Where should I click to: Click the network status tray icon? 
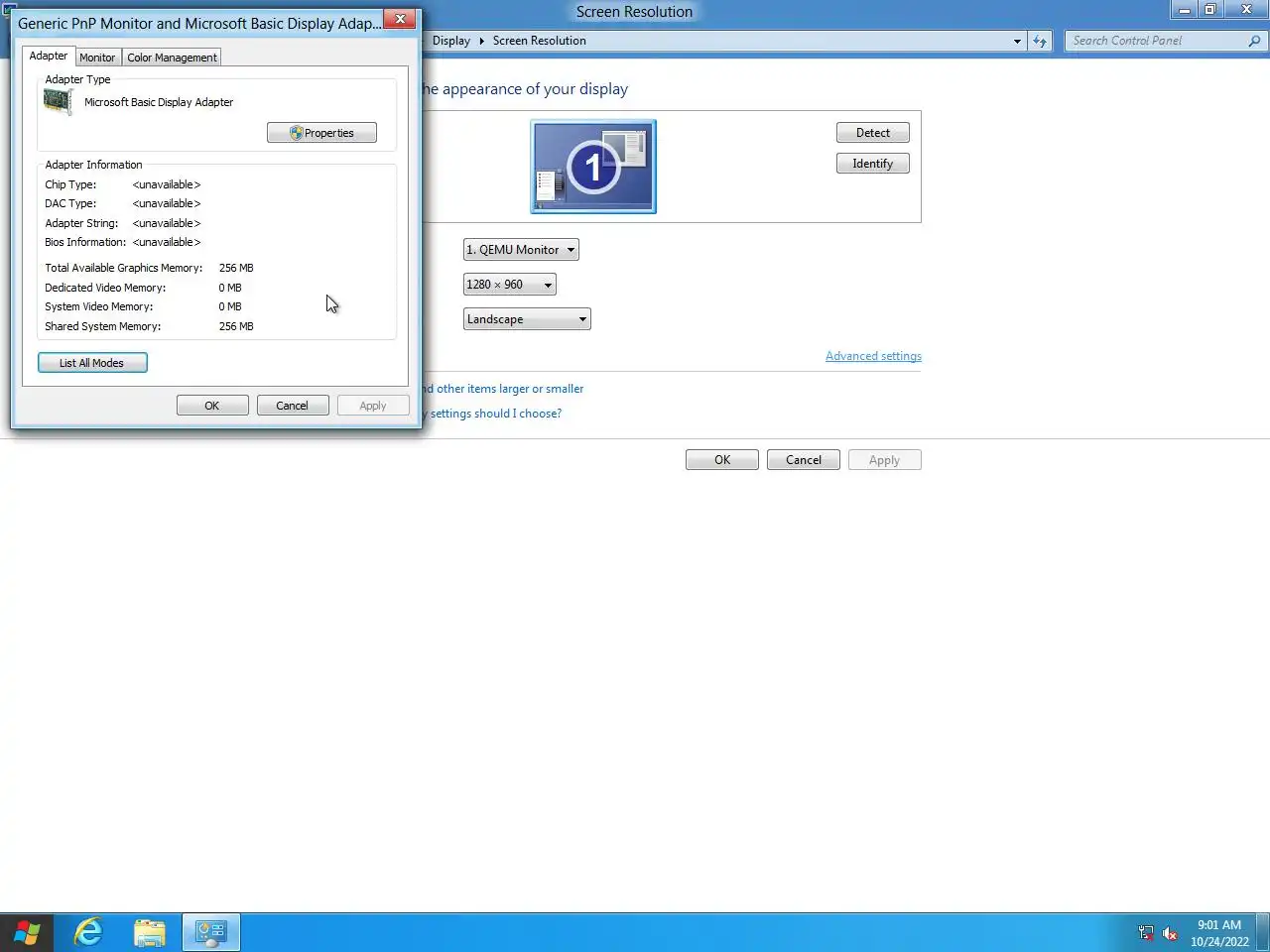coord(1146,933)
